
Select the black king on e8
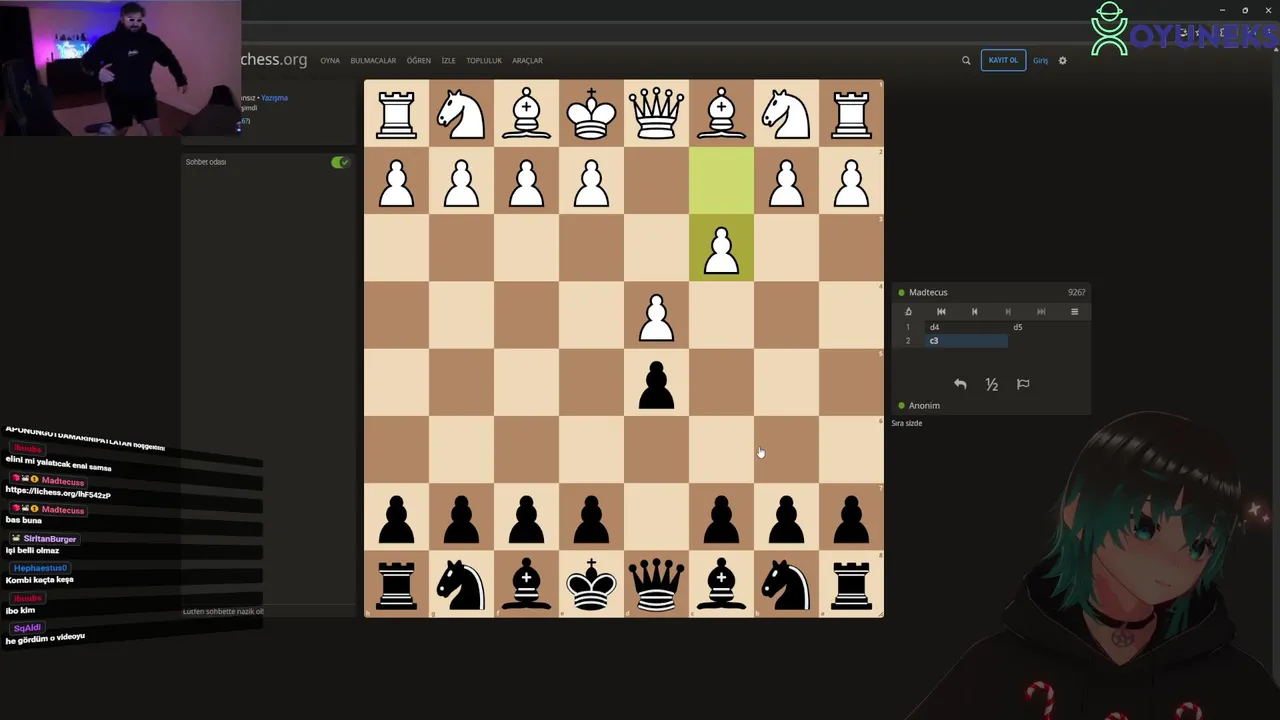click(591, 582)
